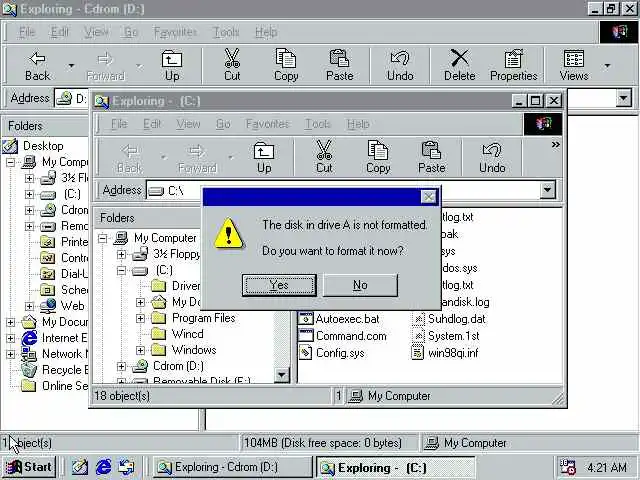Image resolution: width=640 pixels, height=480 pixels.
Task: Click Undo in the C: window toolbar
Action: [x=492, y=158]
